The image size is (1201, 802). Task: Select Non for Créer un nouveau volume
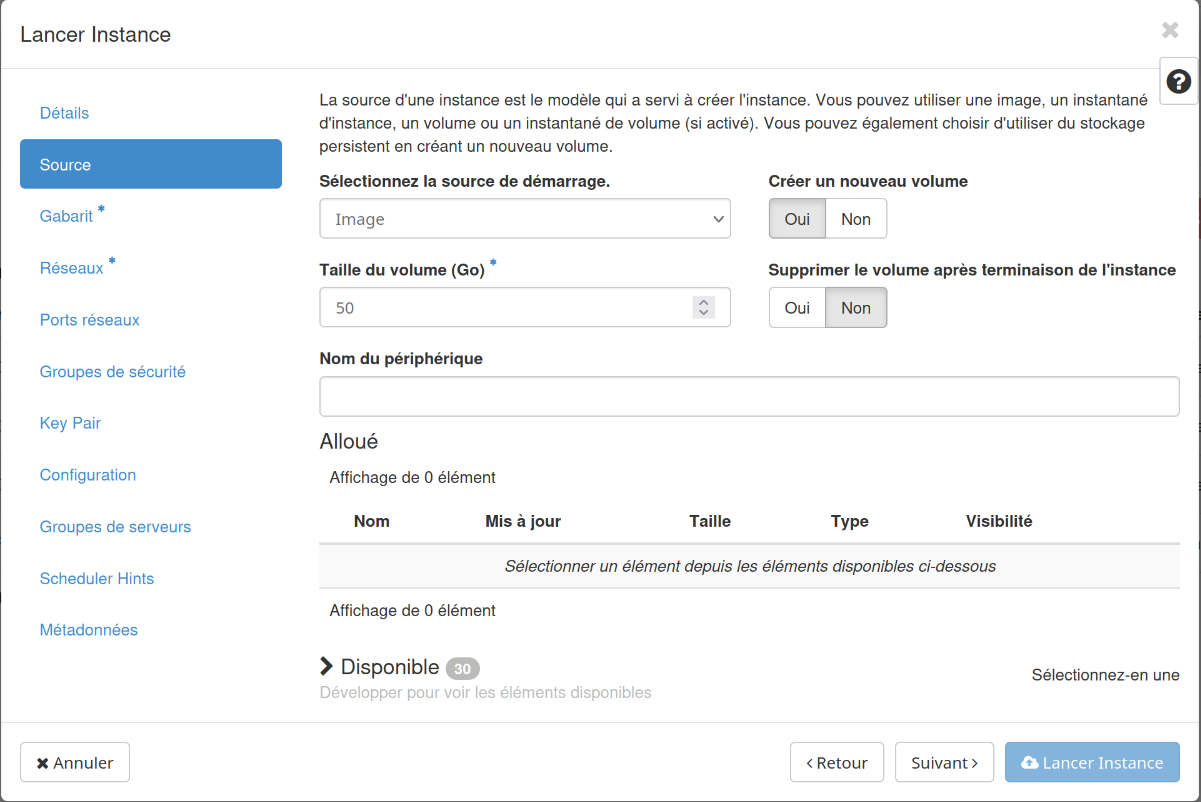point(856,218)
